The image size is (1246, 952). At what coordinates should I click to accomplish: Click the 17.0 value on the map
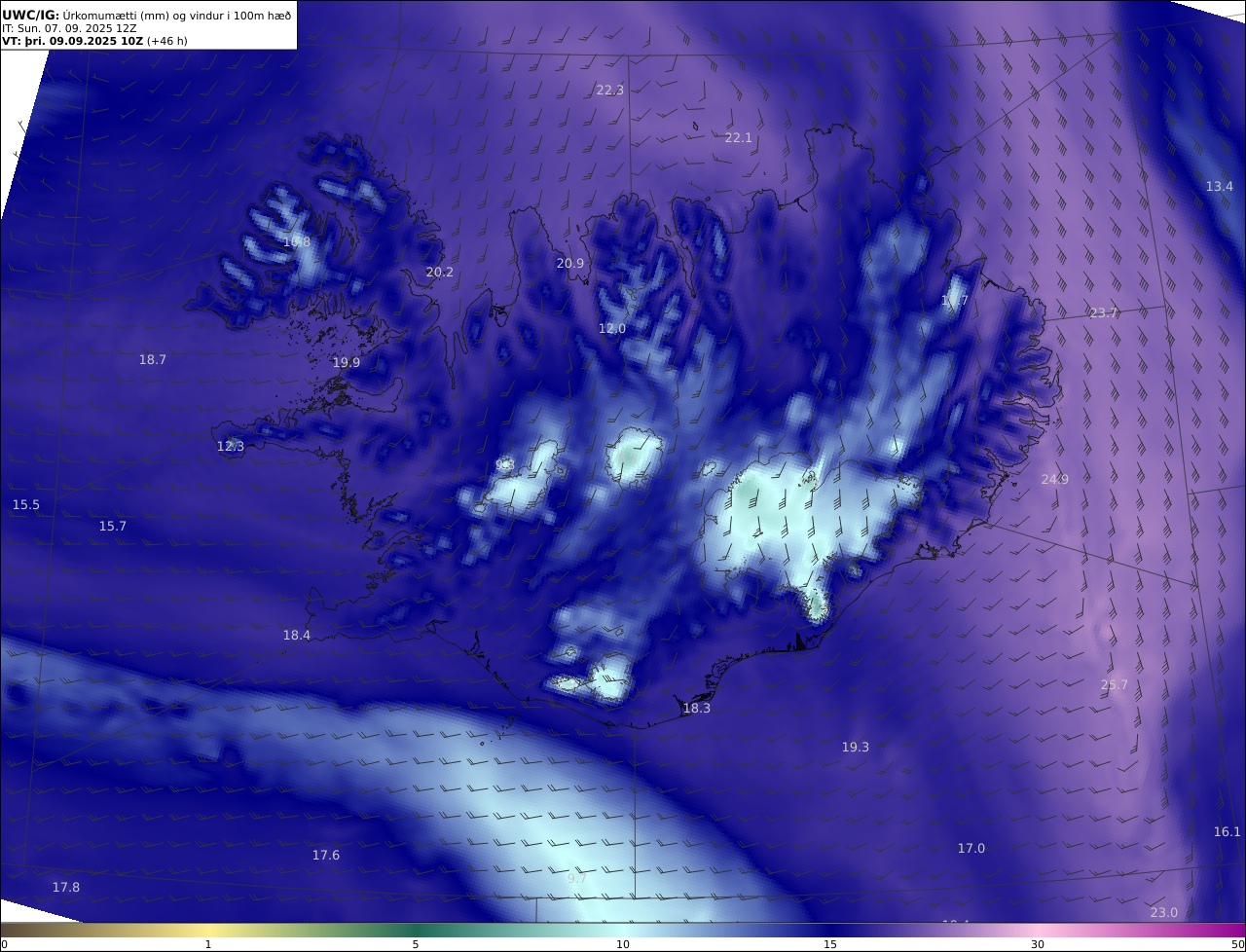971,849
